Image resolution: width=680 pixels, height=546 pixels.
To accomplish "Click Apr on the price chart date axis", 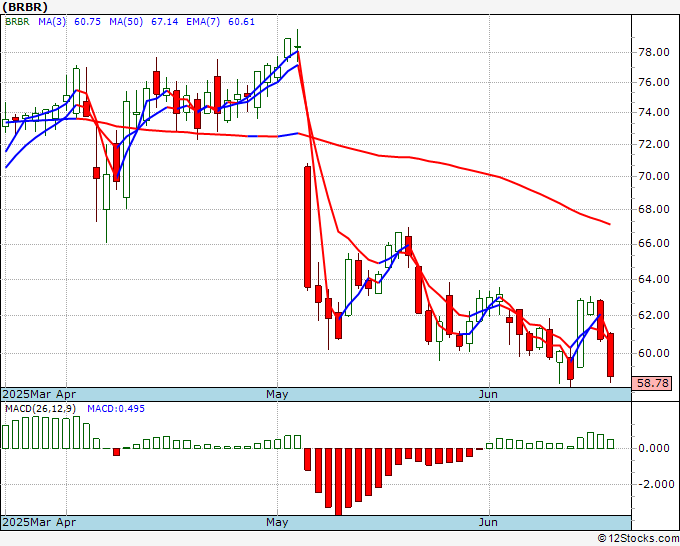I will click(66, 394).
